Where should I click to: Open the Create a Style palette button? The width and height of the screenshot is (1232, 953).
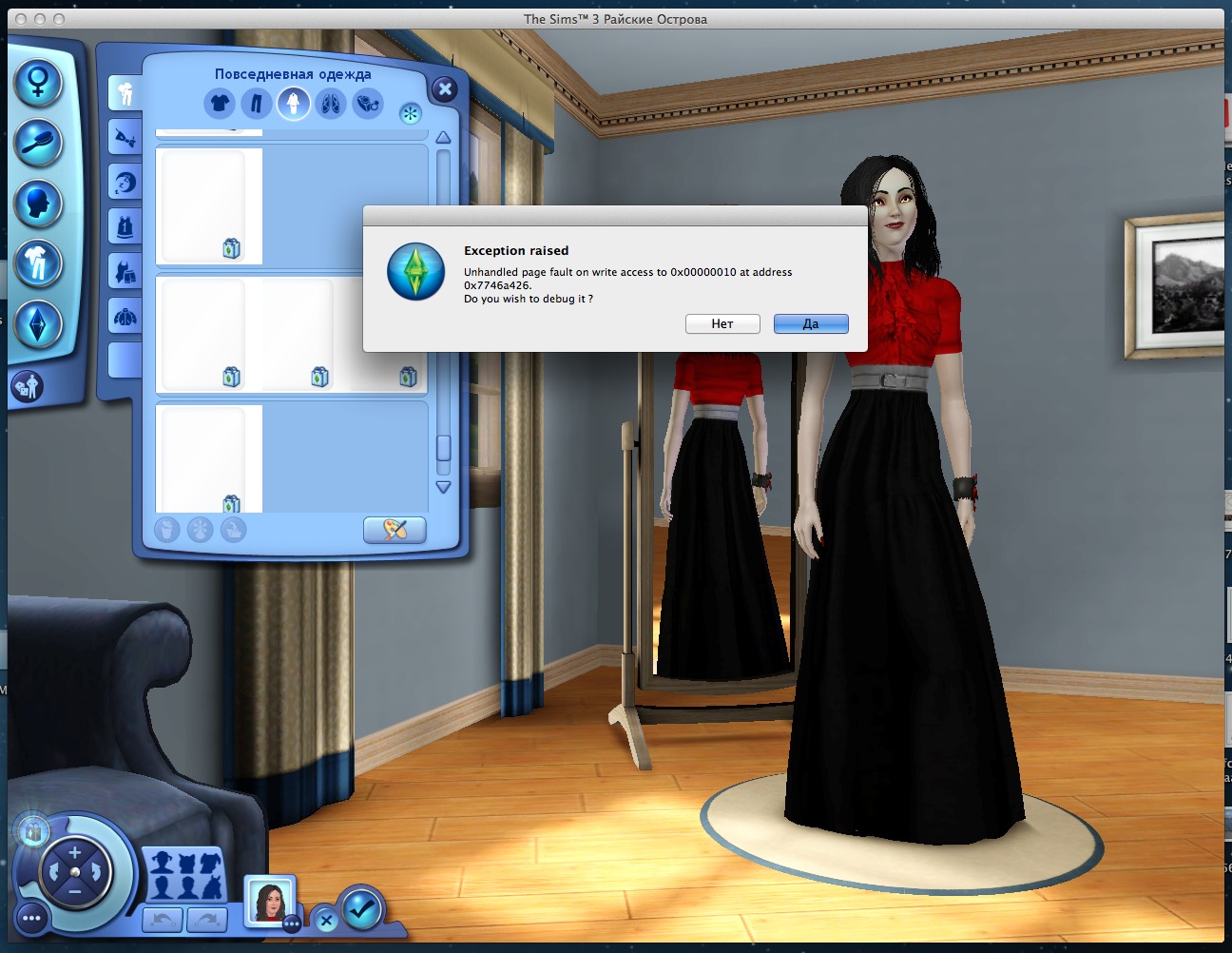click(395, 530)
